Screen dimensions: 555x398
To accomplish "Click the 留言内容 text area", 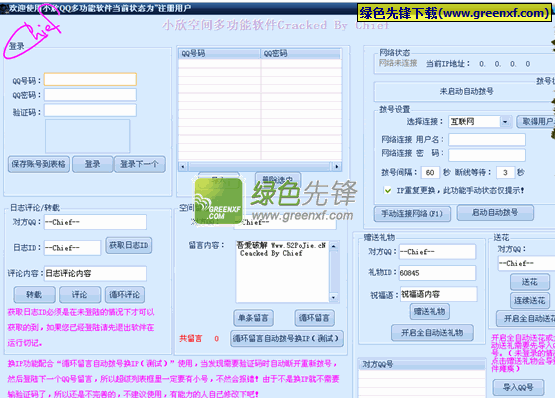I will 282,271.
